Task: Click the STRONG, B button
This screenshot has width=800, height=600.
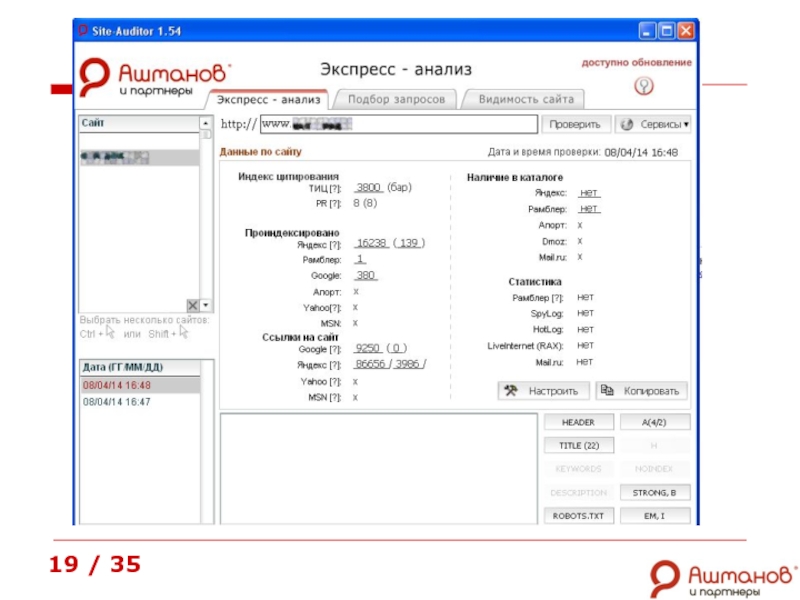Action: [x=655, y=492]
